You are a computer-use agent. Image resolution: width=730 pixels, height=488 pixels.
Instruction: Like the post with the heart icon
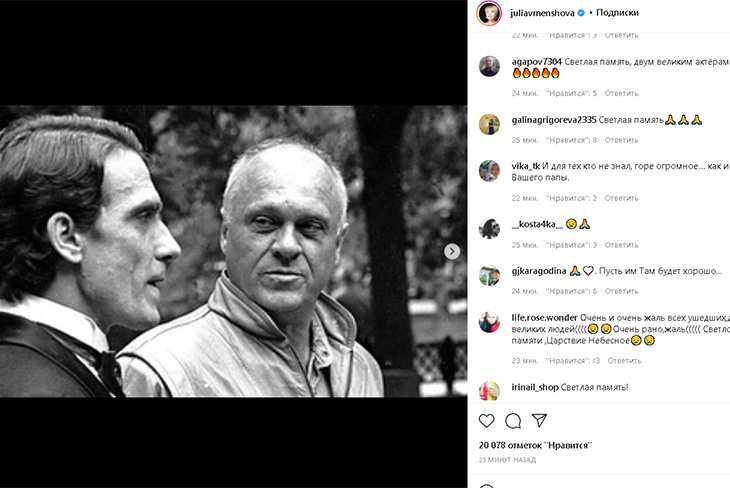pyautogui.click(x=487, y=421)
